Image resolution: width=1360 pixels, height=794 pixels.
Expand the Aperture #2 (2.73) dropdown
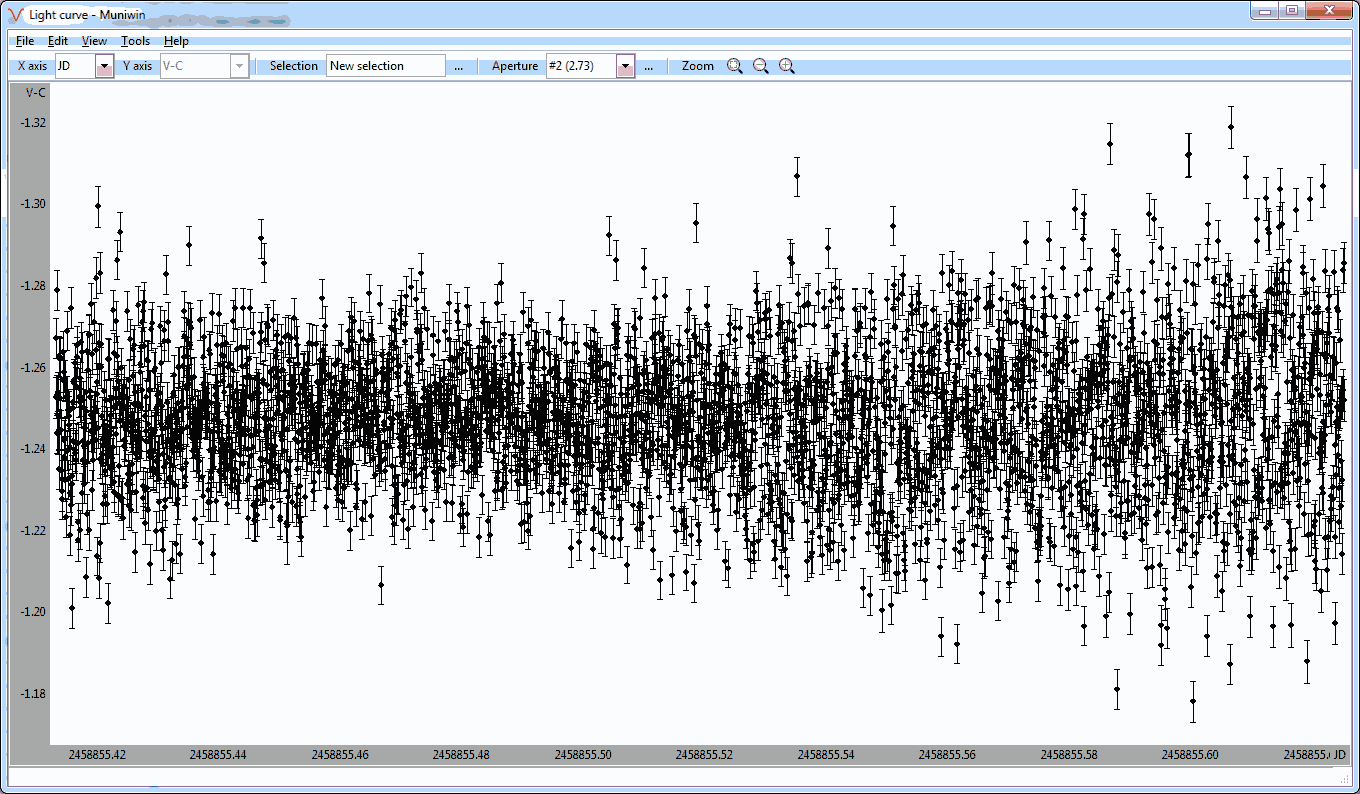[625, 66]
